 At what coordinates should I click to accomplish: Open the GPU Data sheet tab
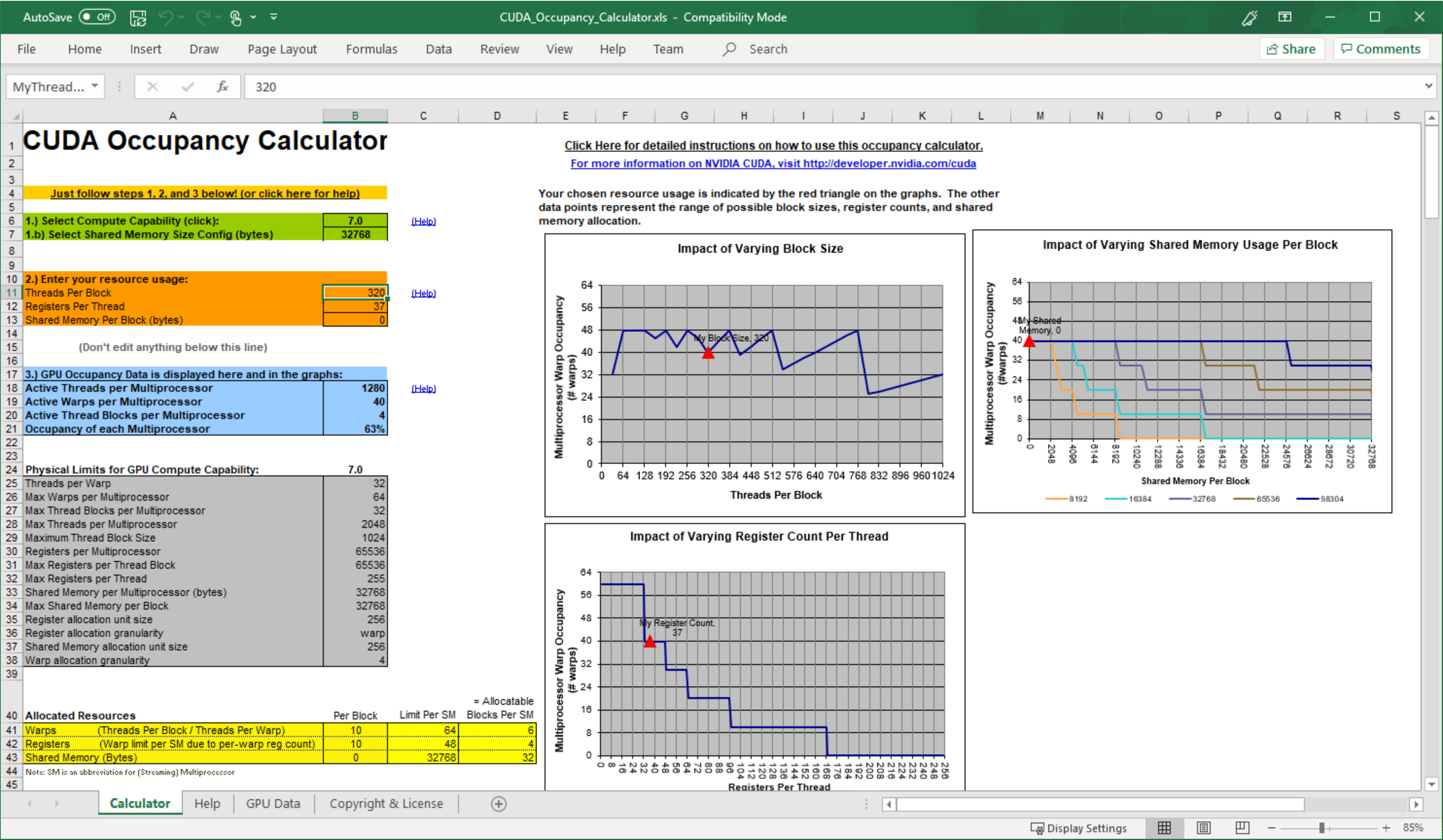tap(273, 803)
